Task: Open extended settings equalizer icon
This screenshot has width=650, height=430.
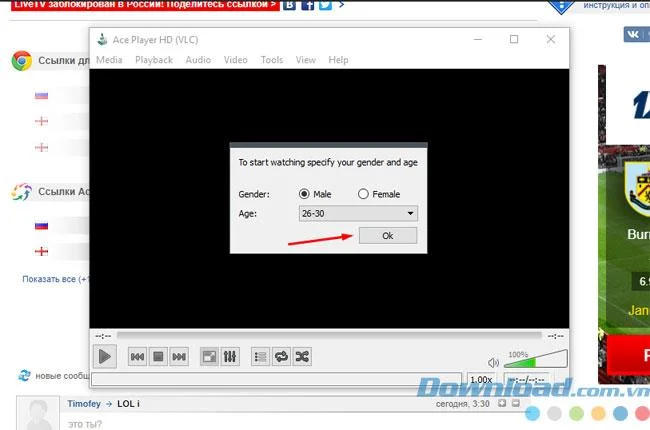Action: pyautogui.click(x=230, y=357)
